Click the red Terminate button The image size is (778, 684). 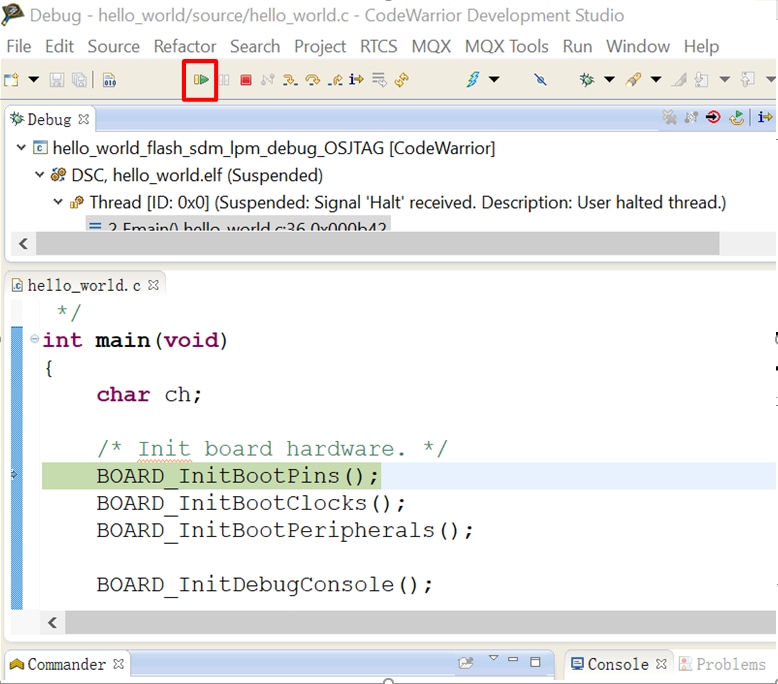click(246, 80)
